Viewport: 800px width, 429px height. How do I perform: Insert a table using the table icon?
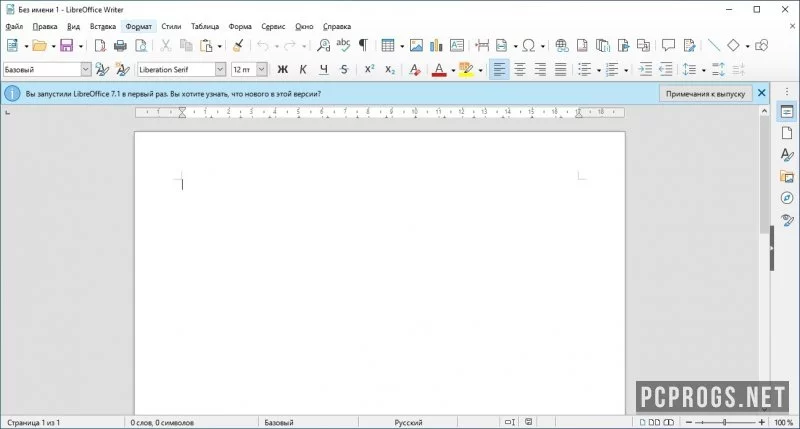click(388, 45)
